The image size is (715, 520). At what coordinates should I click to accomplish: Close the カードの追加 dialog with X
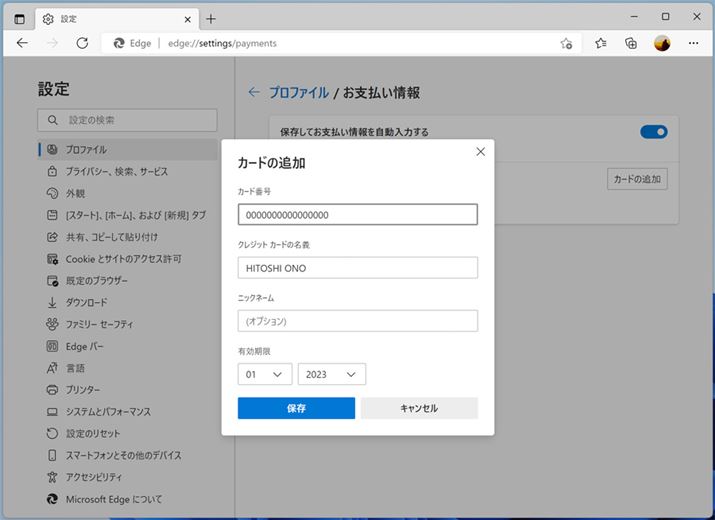tap(480, 152)
